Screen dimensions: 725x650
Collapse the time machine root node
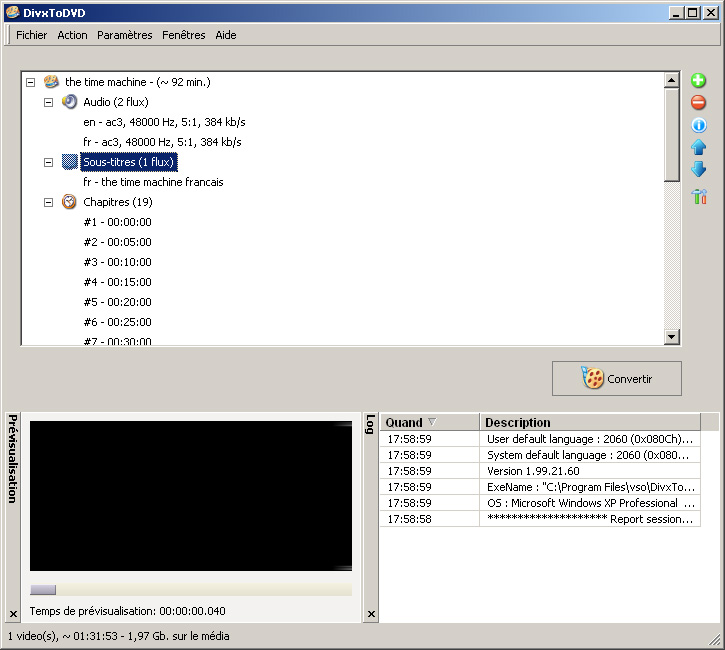click(x=31, y=82)
